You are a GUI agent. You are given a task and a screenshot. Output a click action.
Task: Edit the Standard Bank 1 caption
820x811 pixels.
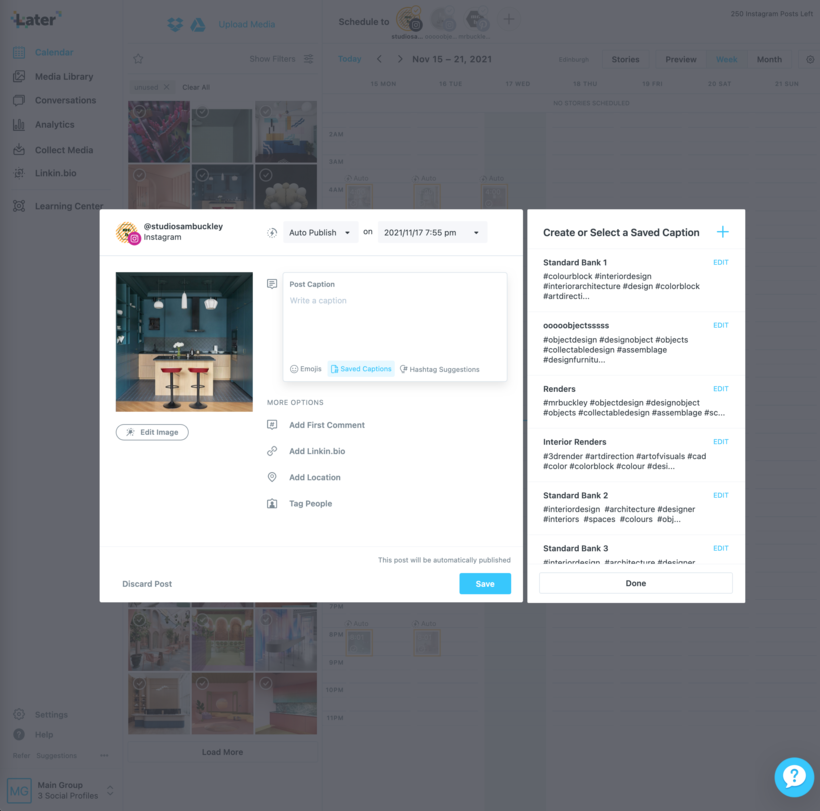(x=721, y=262)
